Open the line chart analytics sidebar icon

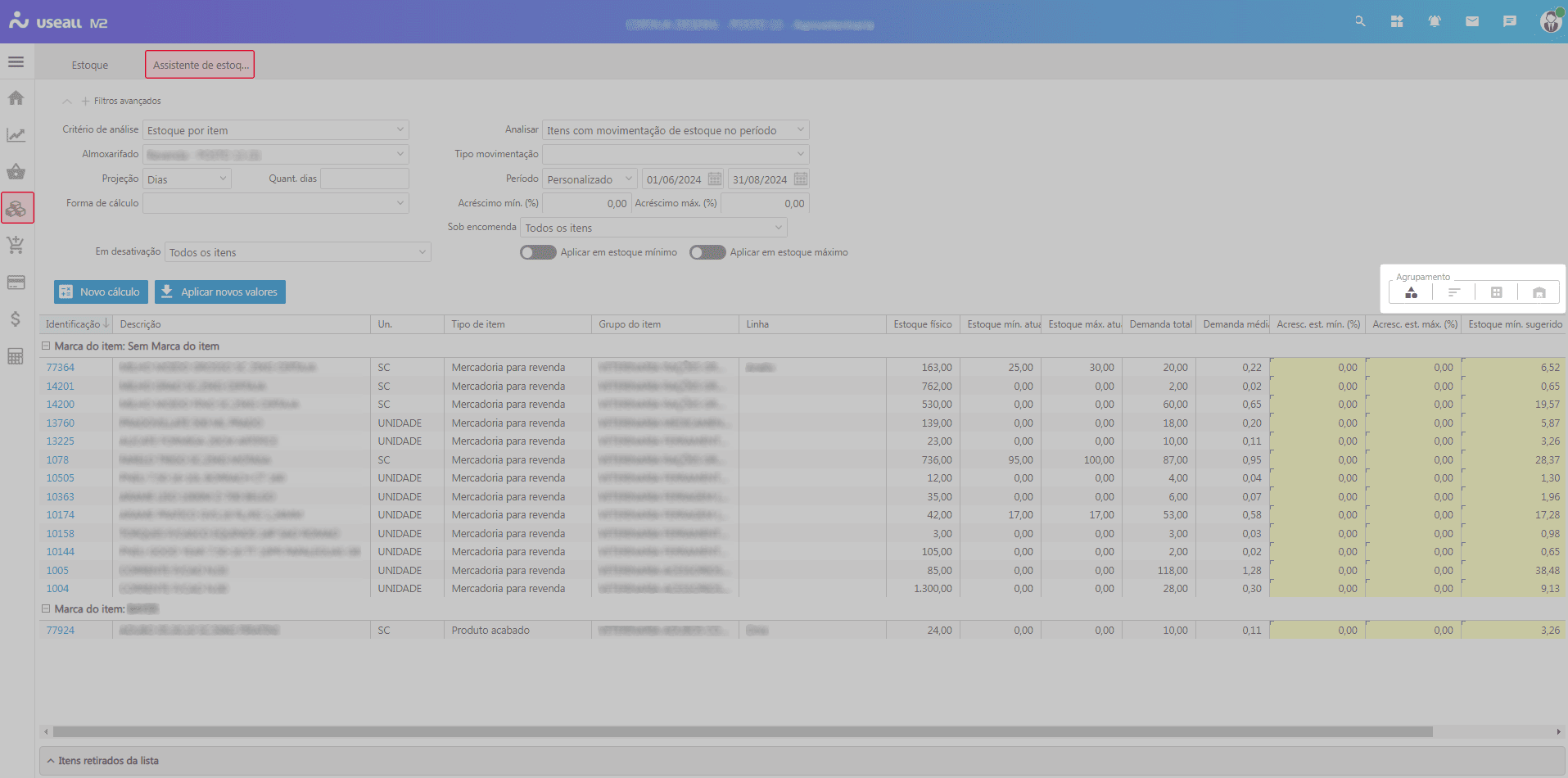16,135
